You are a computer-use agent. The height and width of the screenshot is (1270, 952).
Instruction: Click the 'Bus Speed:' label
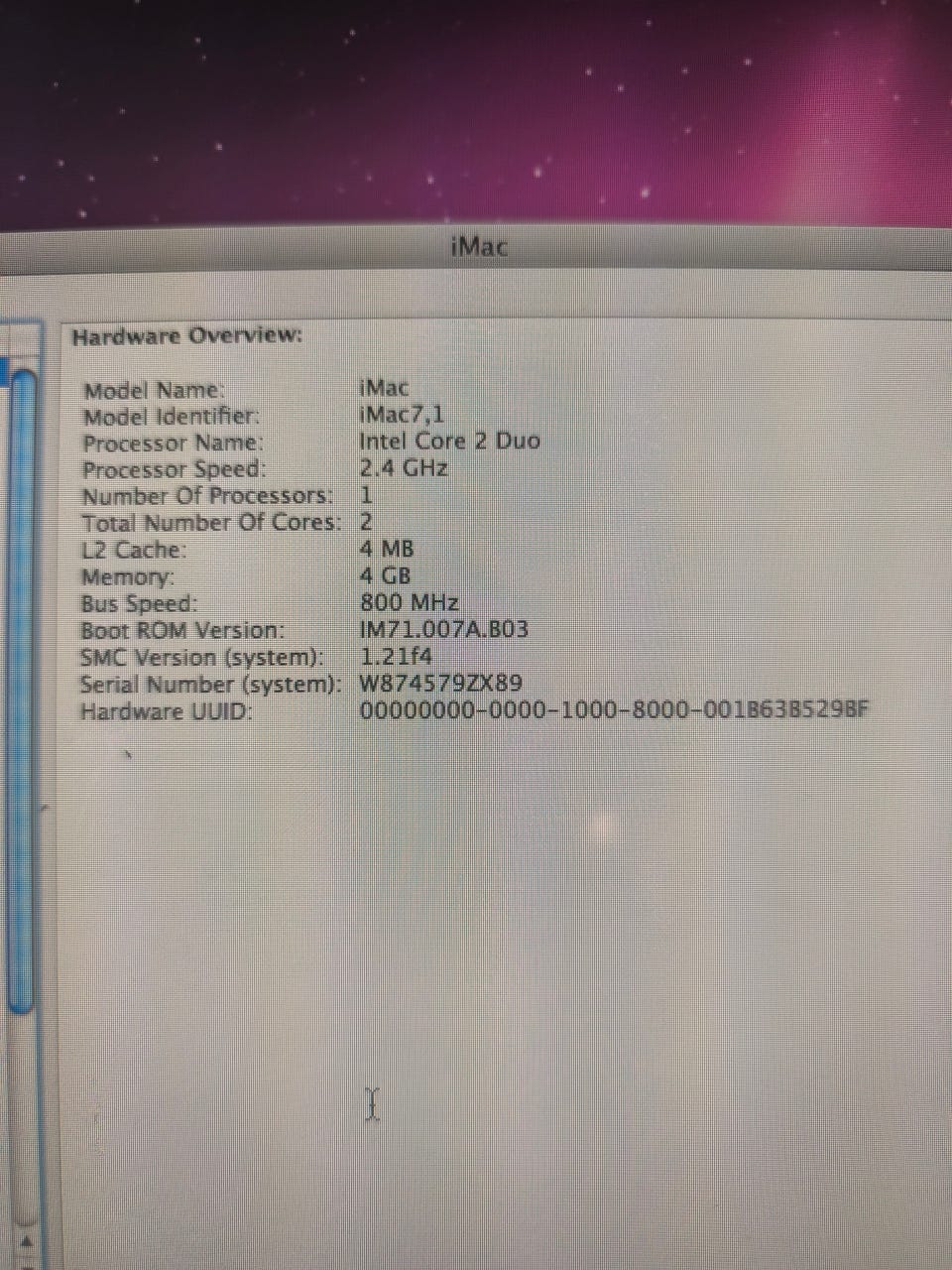coord(139,603)
